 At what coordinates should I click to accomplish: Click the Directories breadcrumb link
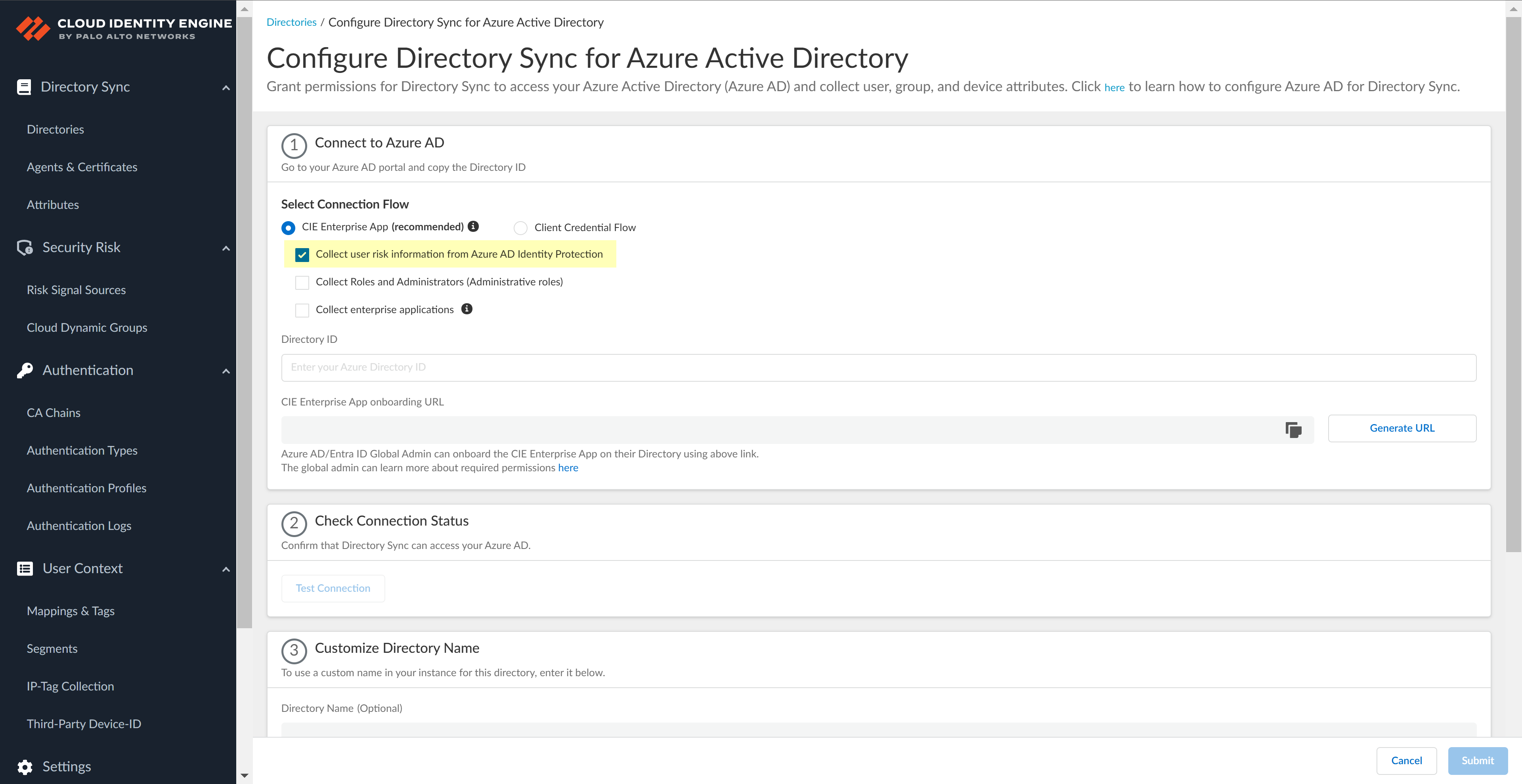pos(291,22)
